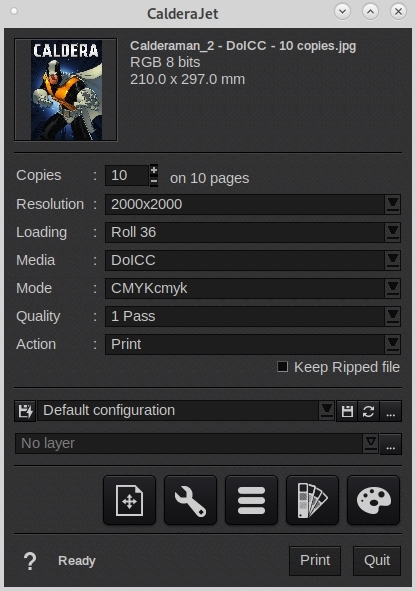Reload configuration with the refresh icon

coord(369,411)
